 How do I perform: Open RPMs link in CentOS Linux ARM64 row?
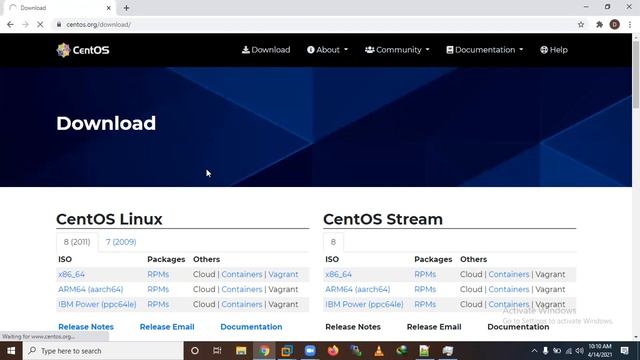coord(158,289)
